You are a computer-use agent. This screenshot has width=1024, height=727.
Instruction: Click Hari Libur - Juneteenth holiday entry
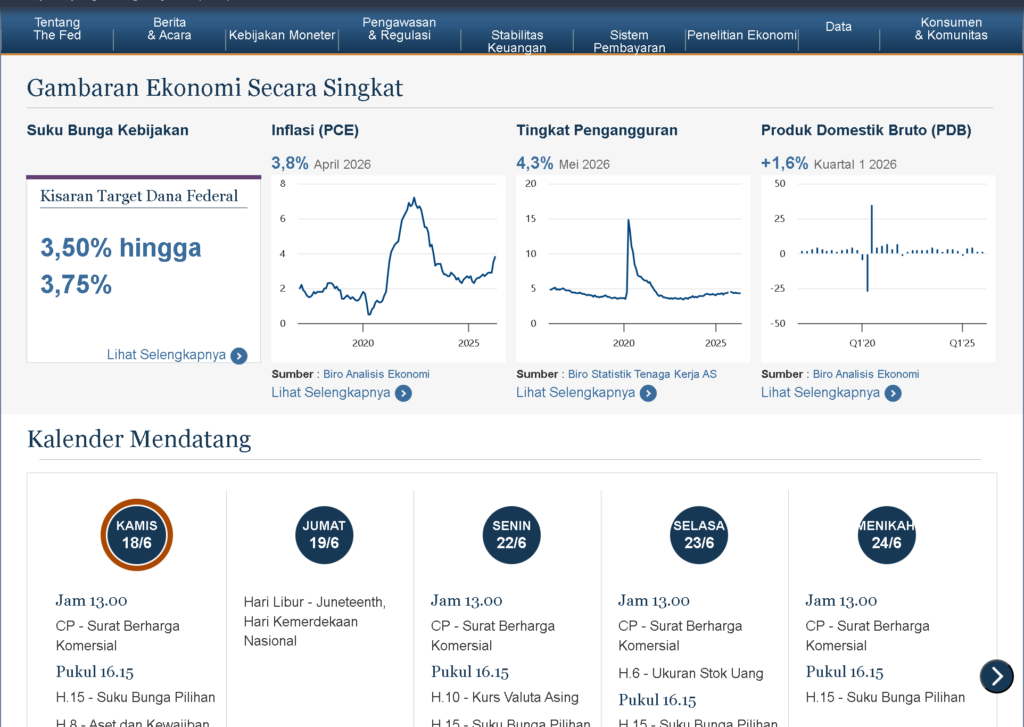315,621
